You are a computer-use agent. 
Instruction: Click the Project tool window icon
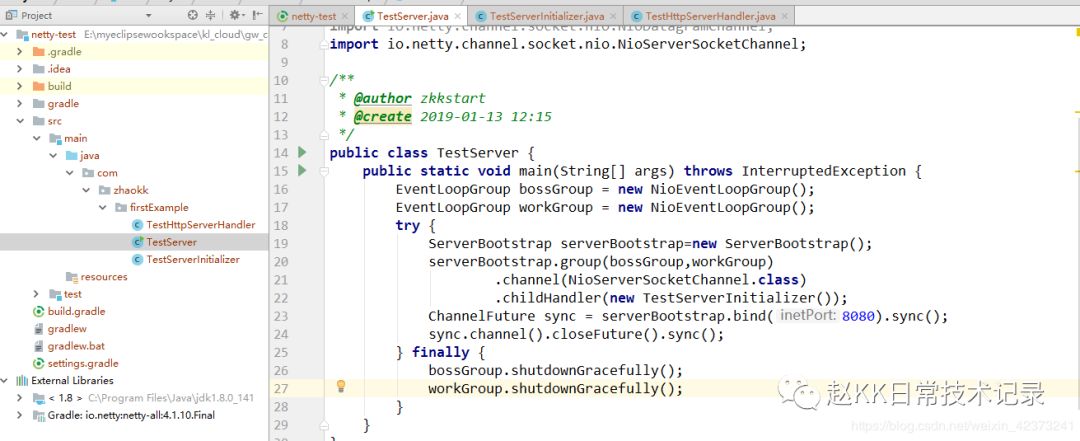(x=10, y=15)
